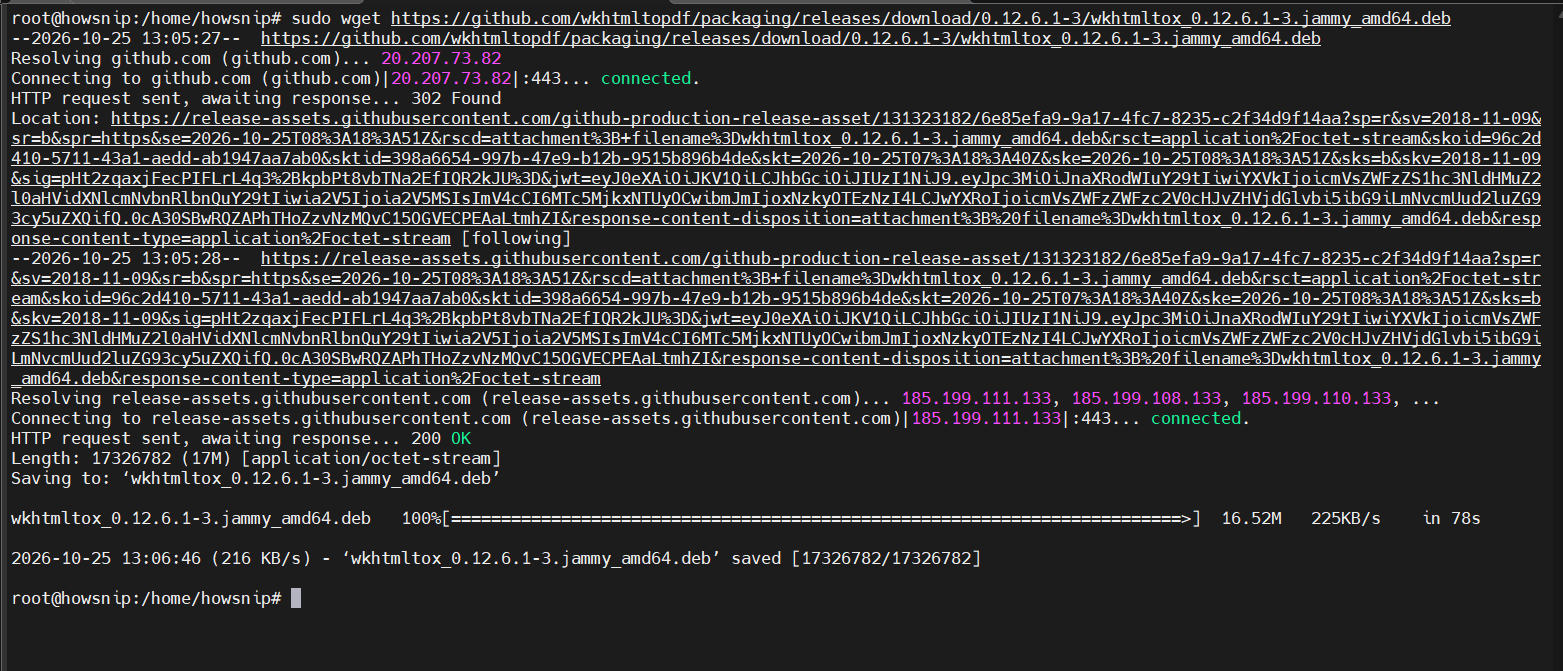Click 'Length: 17326782 (17M)' text

121,458
